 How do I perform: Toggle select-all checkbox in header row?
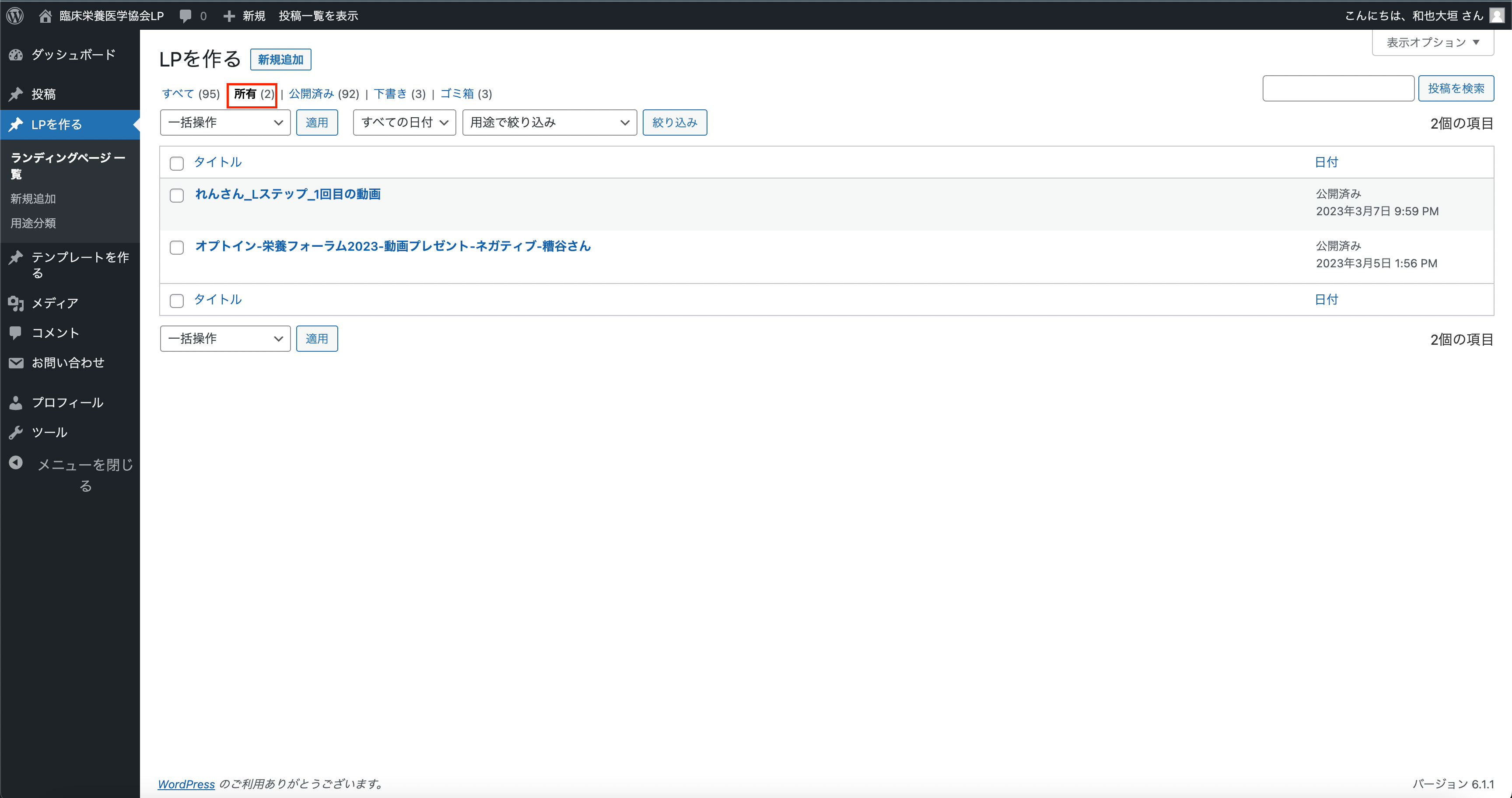[177, 163]
